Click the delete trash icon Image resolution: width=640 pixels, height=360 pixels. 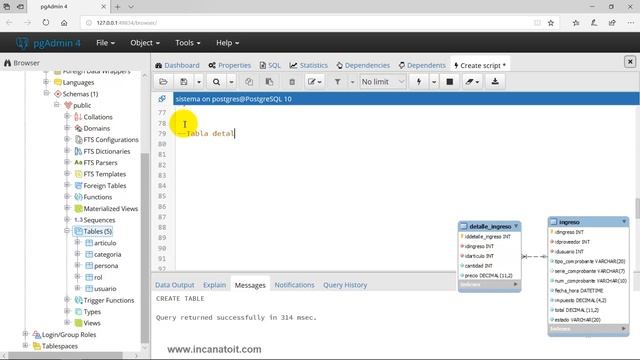coord(292,82)
